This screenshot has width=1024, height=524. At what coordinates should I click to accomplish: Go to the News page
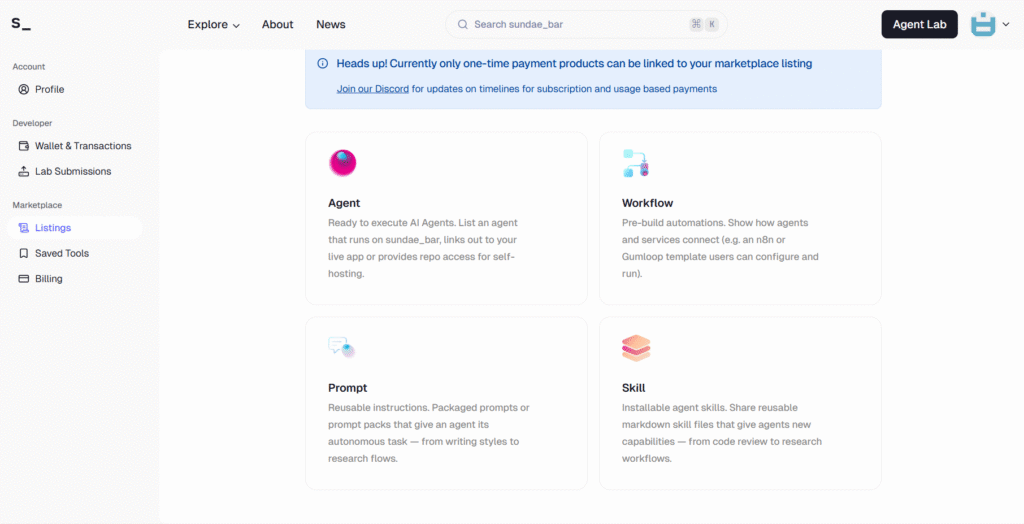pos(331,25)
